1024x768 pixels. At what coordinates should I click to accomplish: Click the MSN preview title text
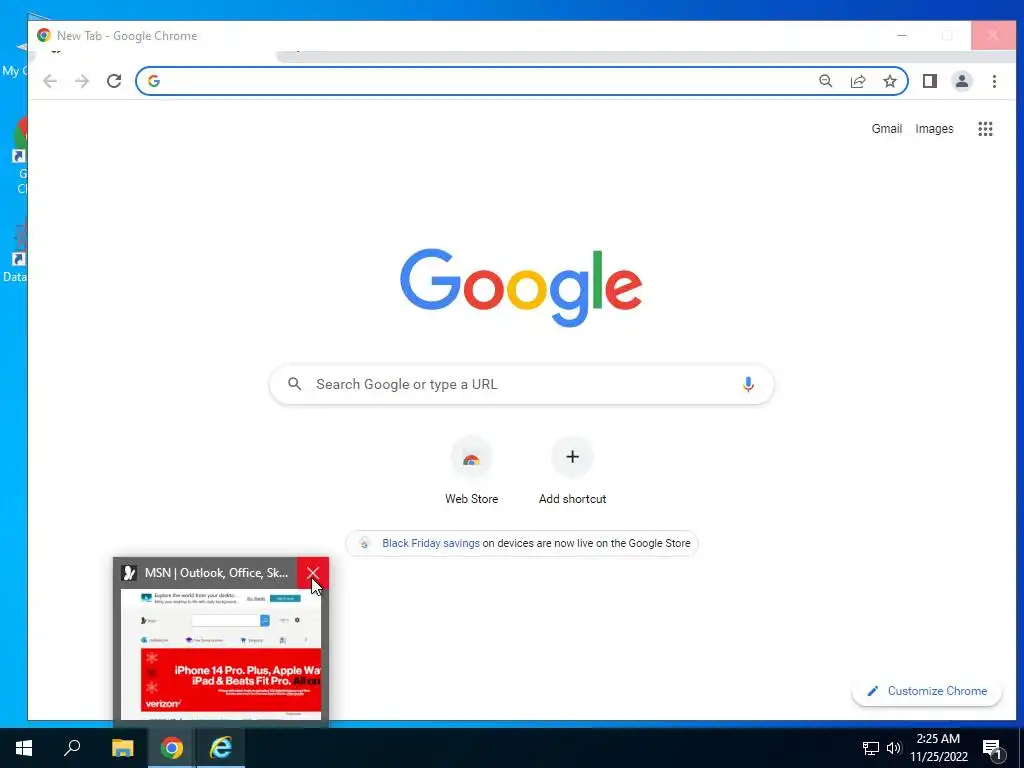tap(216, 573)
